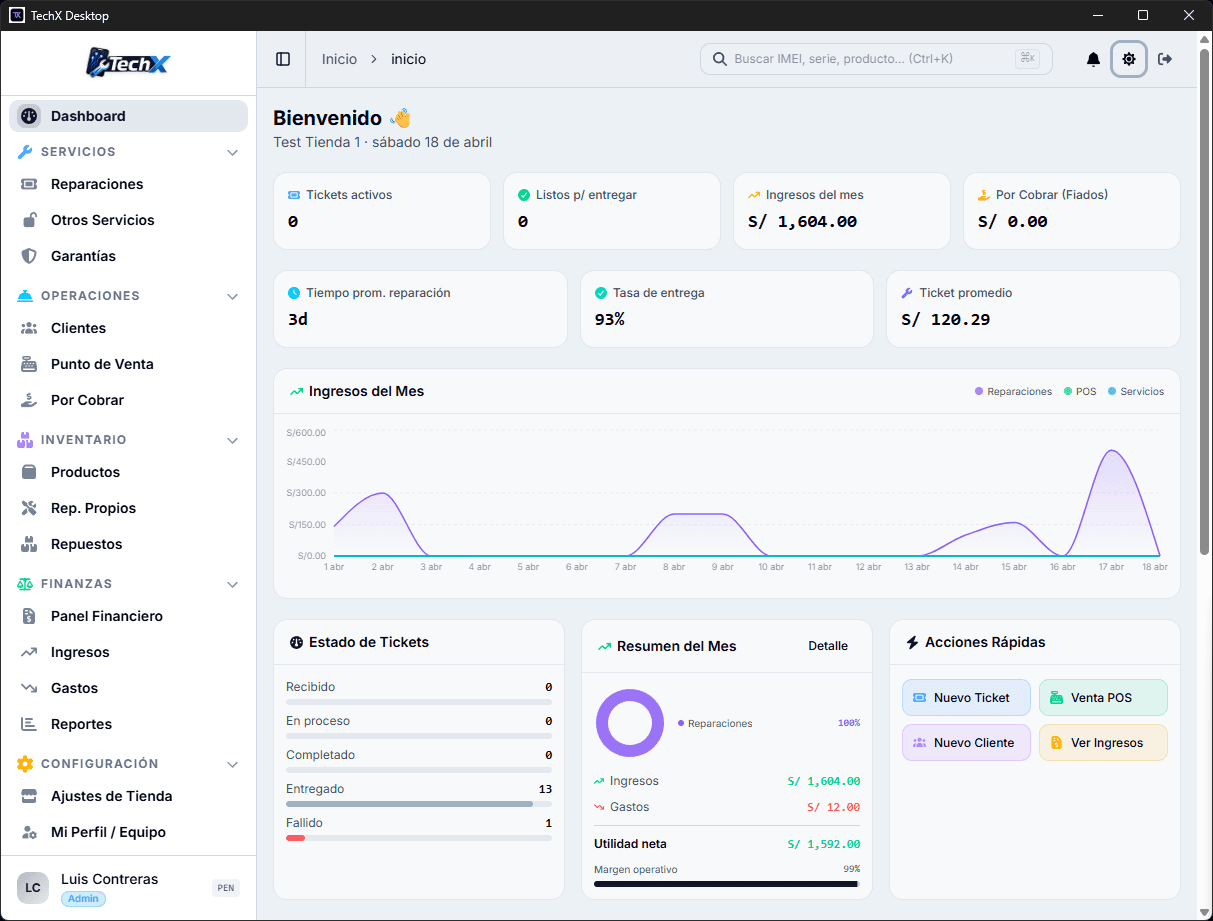Click the Margen operativo progress bar
Viewport: 1213px width, 921px height.
(x=726, y=884)
